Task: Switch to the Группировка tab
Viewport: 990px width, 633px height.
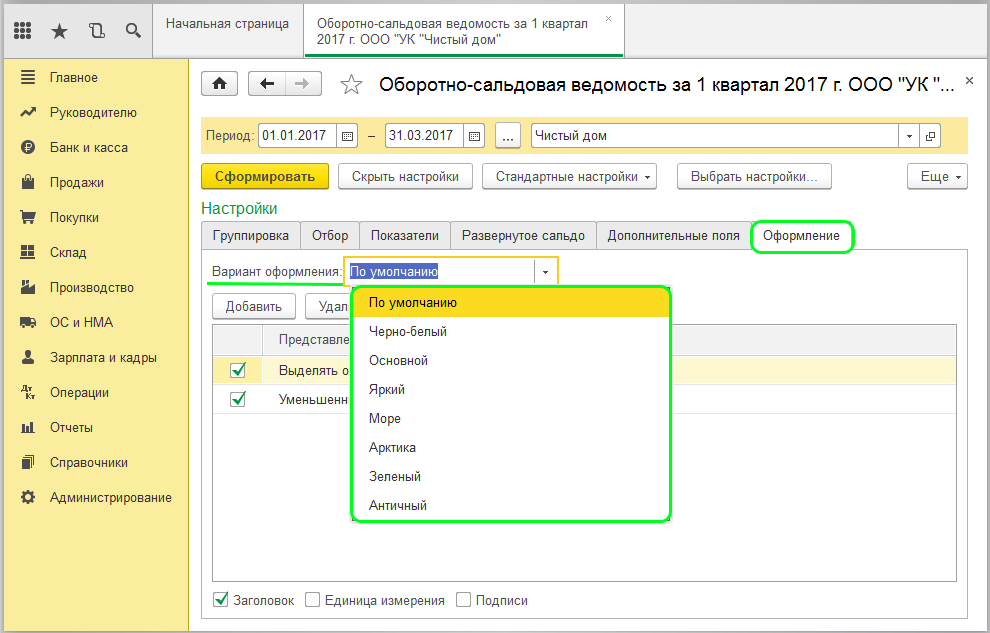Action: click(250, 236)
